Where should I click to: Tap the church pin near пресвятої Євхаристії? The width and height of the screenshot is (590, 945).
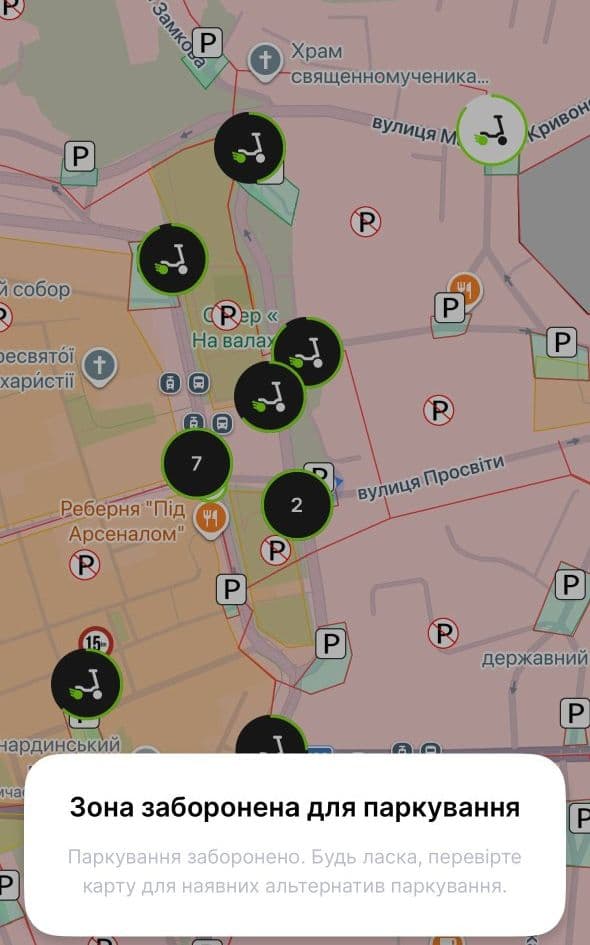pyautogui.click(x=99, y=366)
